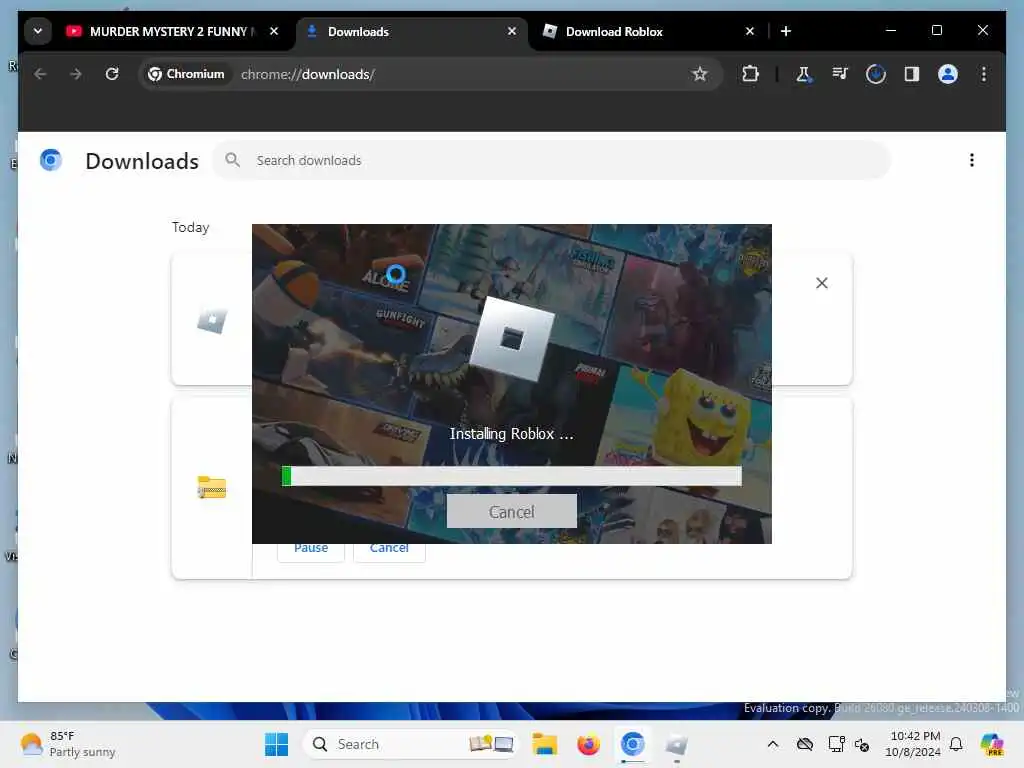Open the Chromium three-dot menu
This screenshot has width=1024, height=768.
pos(984,74)
